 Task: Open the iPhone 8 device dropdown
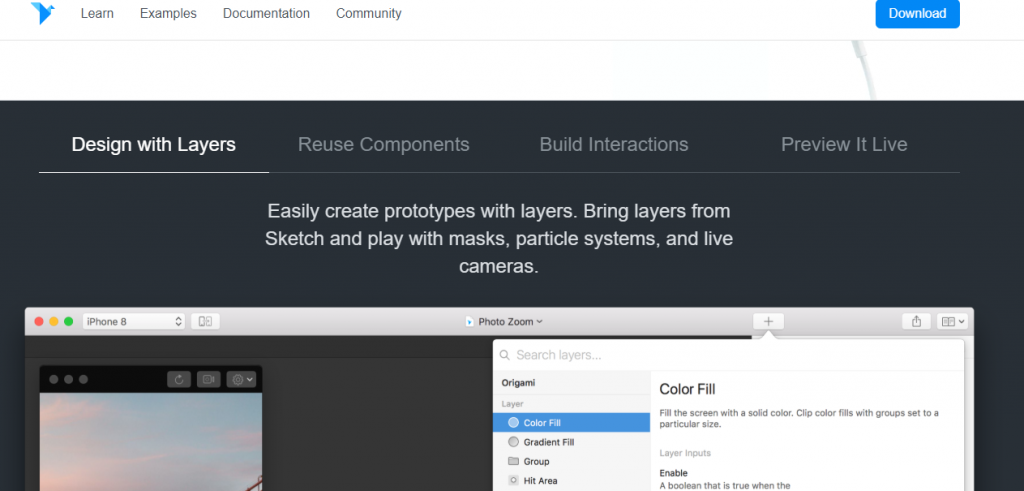point(134,321)
